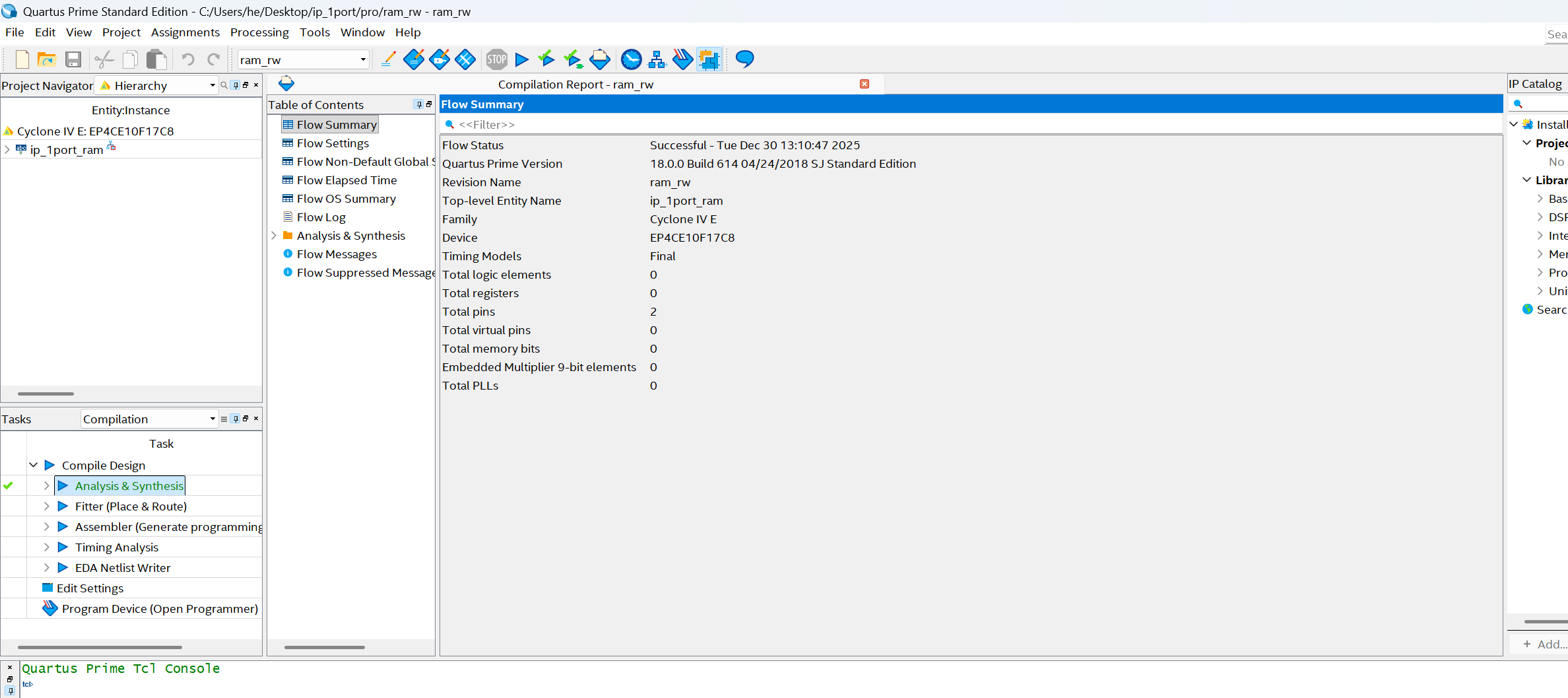Copy using the toolbar copy icon
This screenshot has height=698, width=1568.
pos(131,59)
